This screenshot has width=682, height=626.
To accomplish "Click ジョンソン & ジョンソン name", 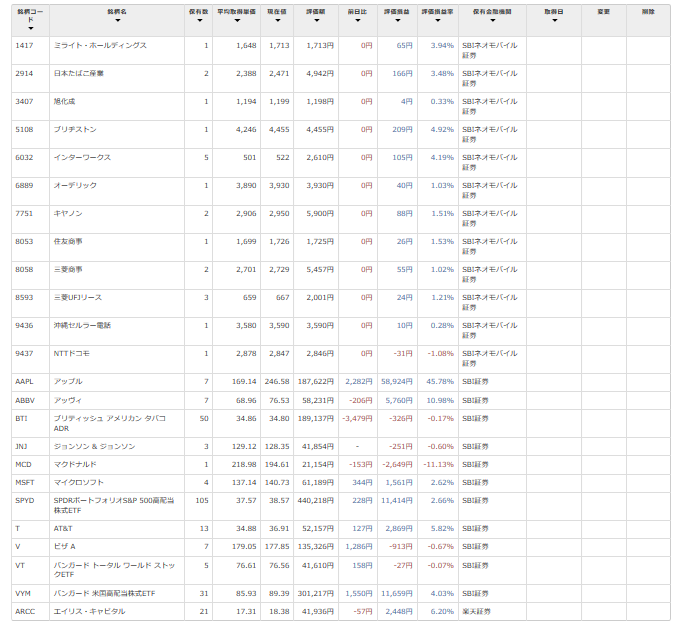I will tap(94, 446).
